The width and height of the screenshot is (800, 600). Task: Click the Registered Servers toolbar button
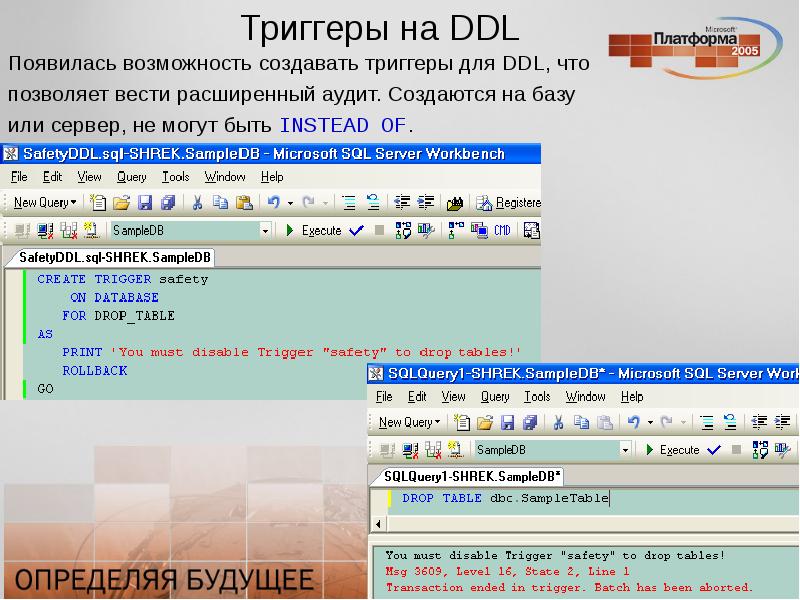508,203
